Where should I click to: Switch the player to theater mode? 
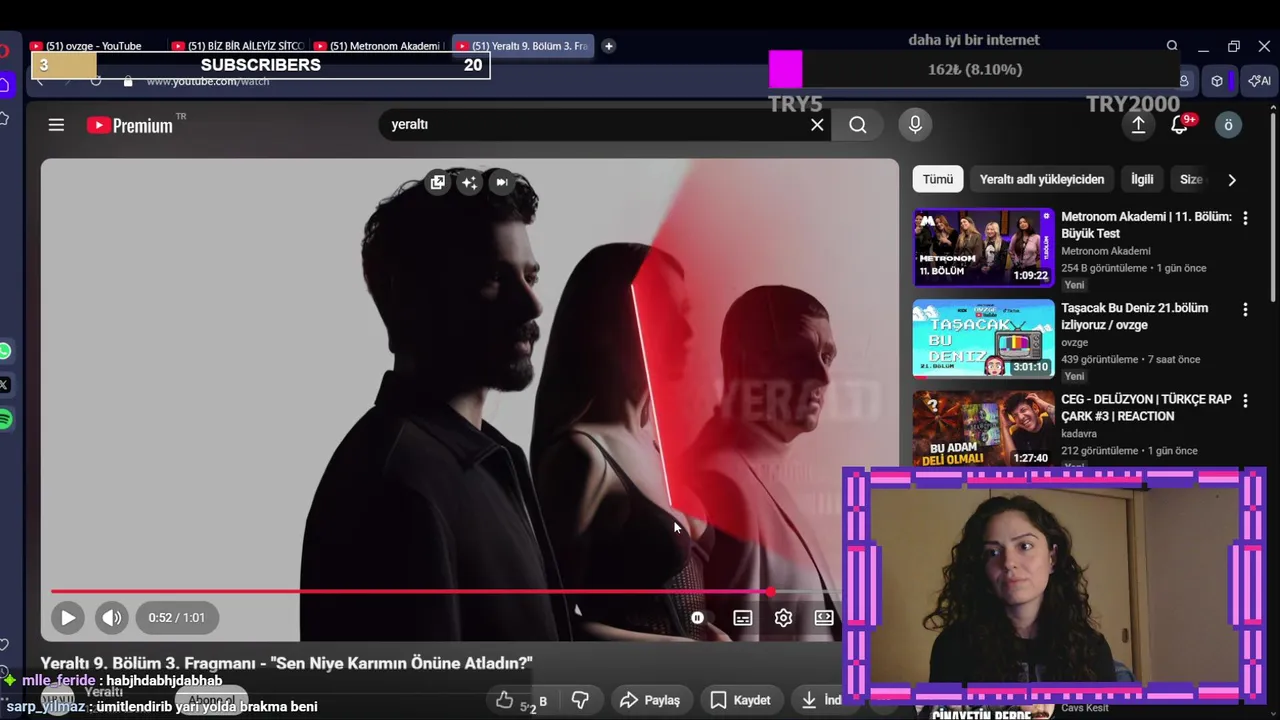(824, 618)
